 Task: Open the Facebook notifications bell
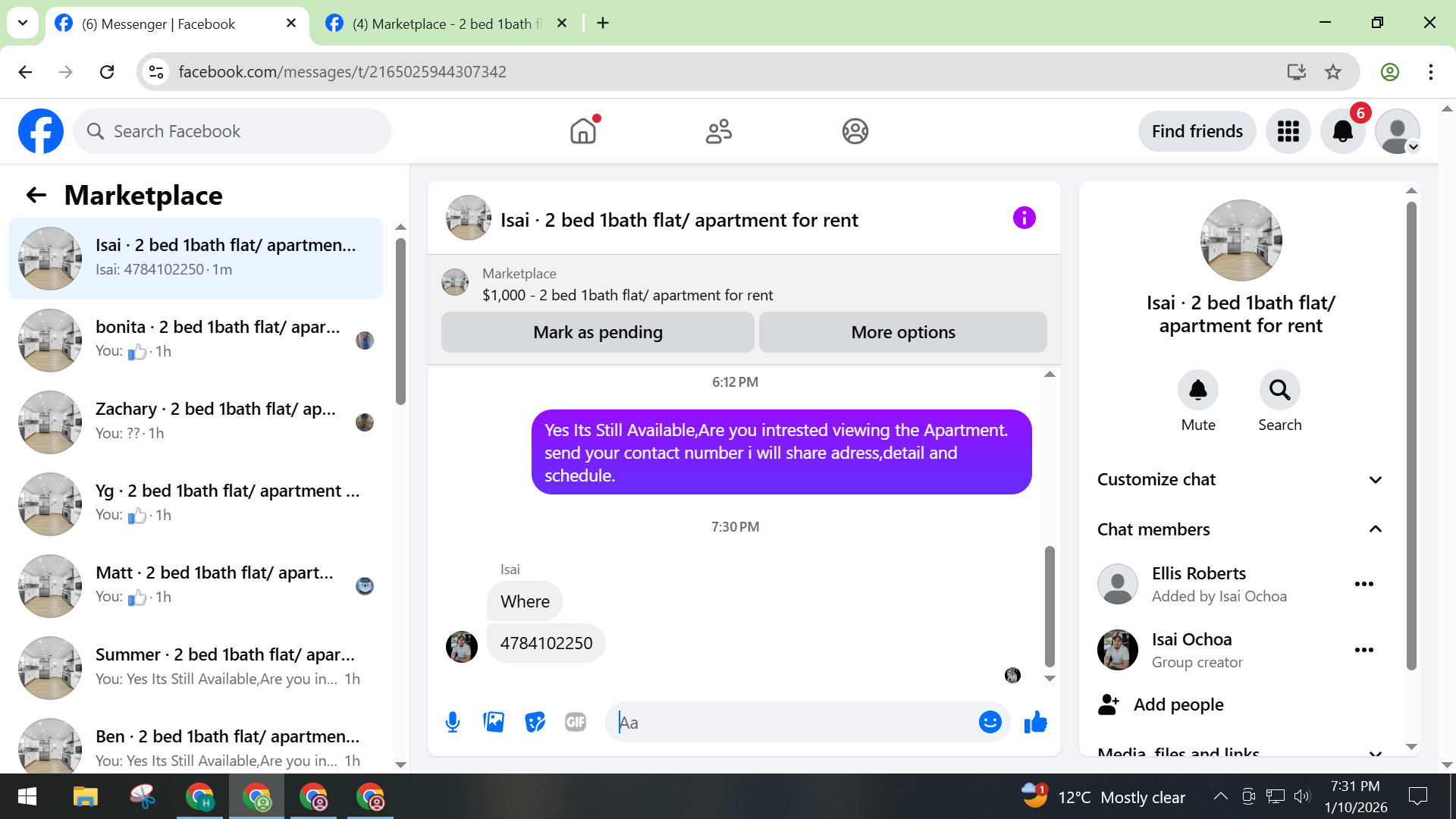point(1342,131)
